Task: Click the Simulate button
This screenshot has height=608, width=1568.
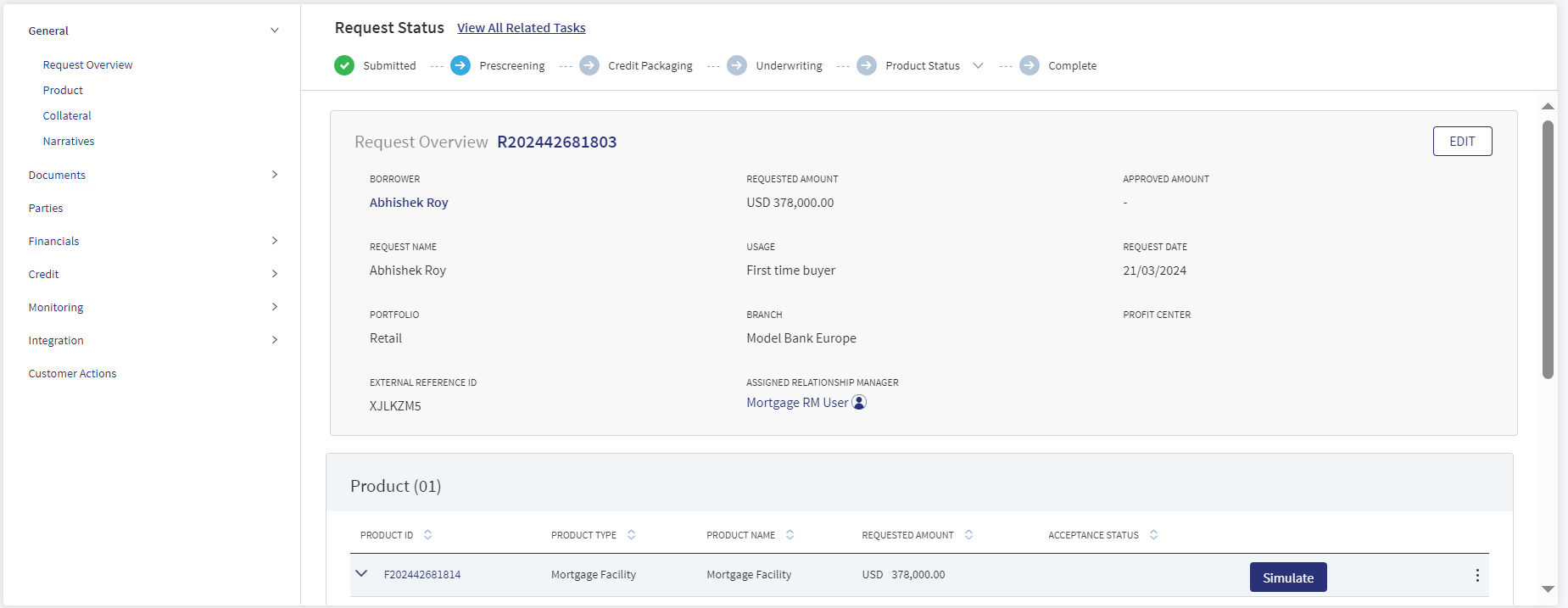Action: click(x=1288, y=577)
